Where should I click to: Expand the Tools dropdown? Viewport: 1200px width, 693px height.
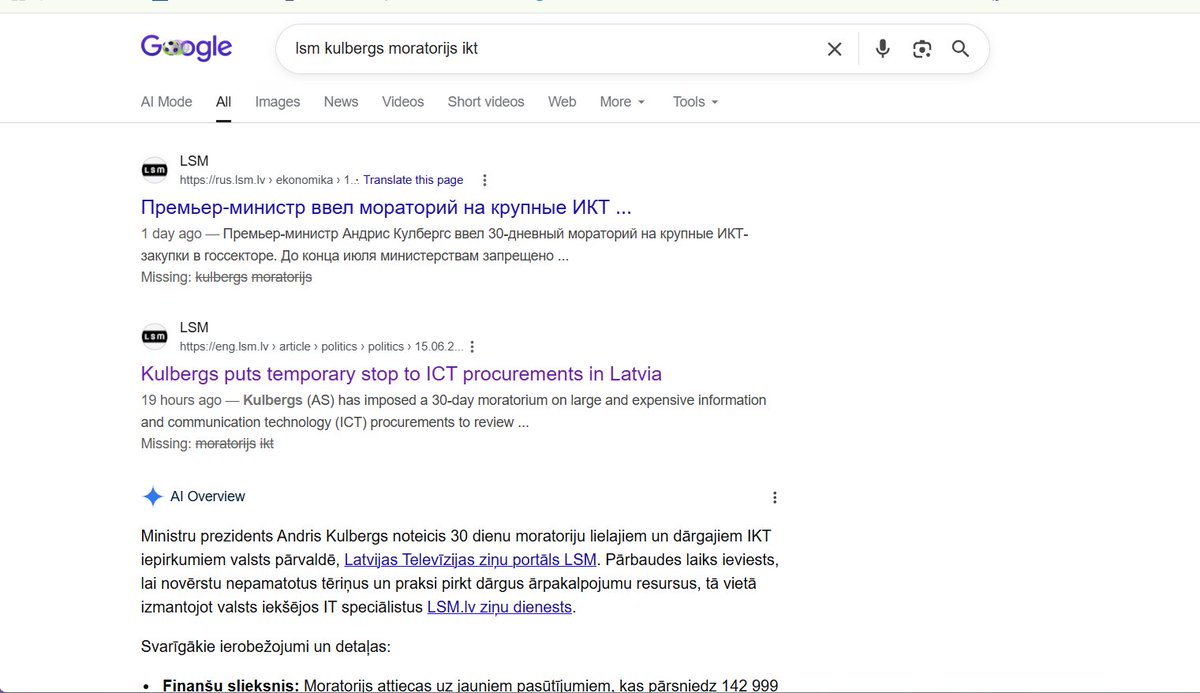click(x=696, y=102)
